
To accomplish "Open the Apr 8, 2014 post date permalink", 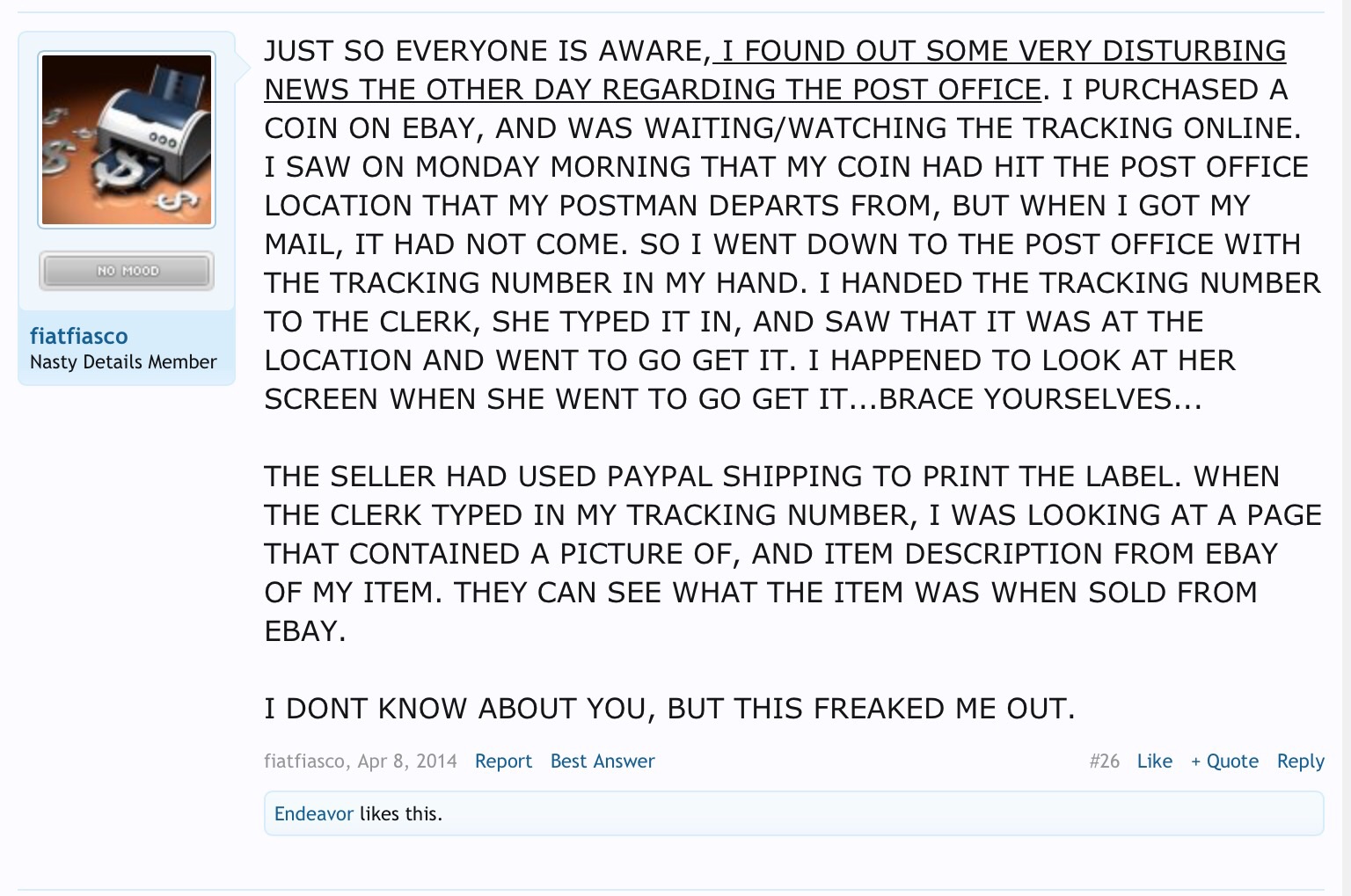I will tap(407, 761).
